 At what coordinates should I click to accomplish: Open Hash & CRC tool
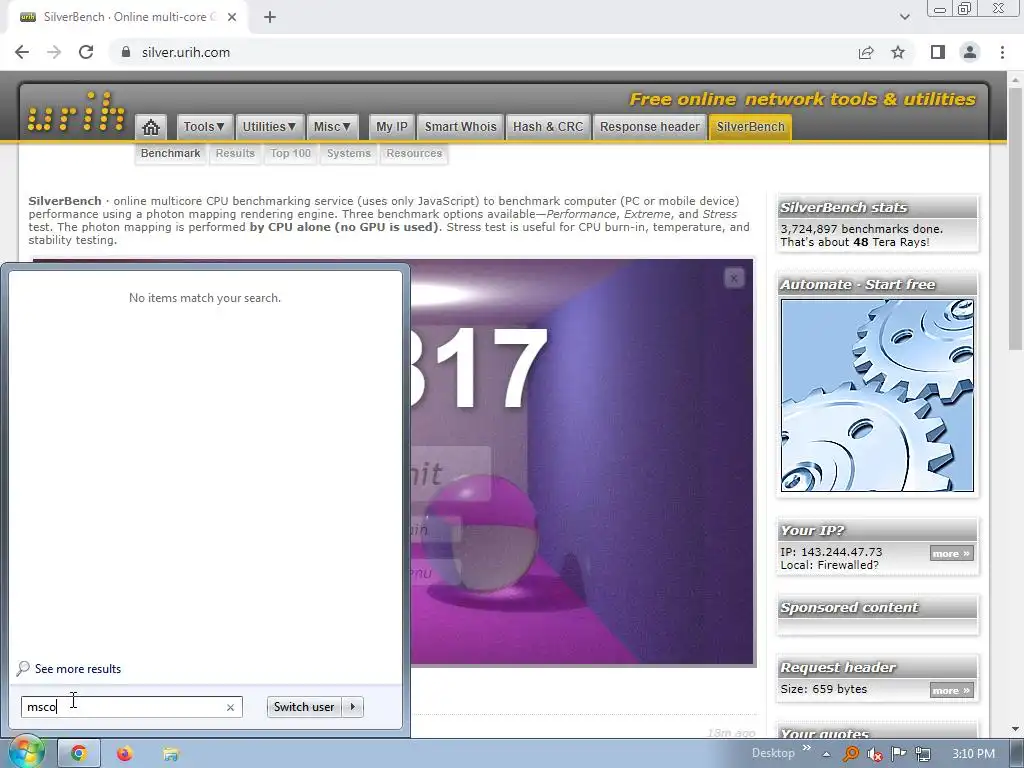[x=548, y=127]
